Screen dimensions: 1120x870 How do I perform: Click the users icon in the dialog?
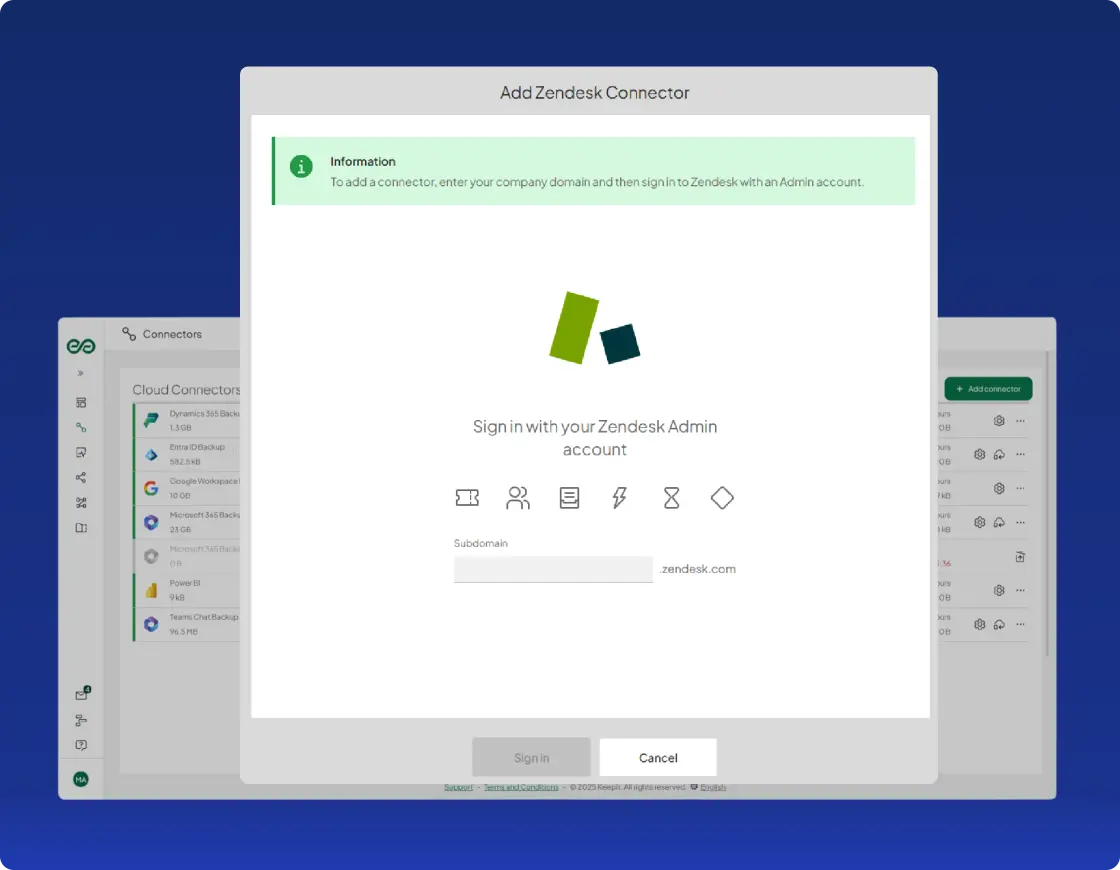pos(518,497)
